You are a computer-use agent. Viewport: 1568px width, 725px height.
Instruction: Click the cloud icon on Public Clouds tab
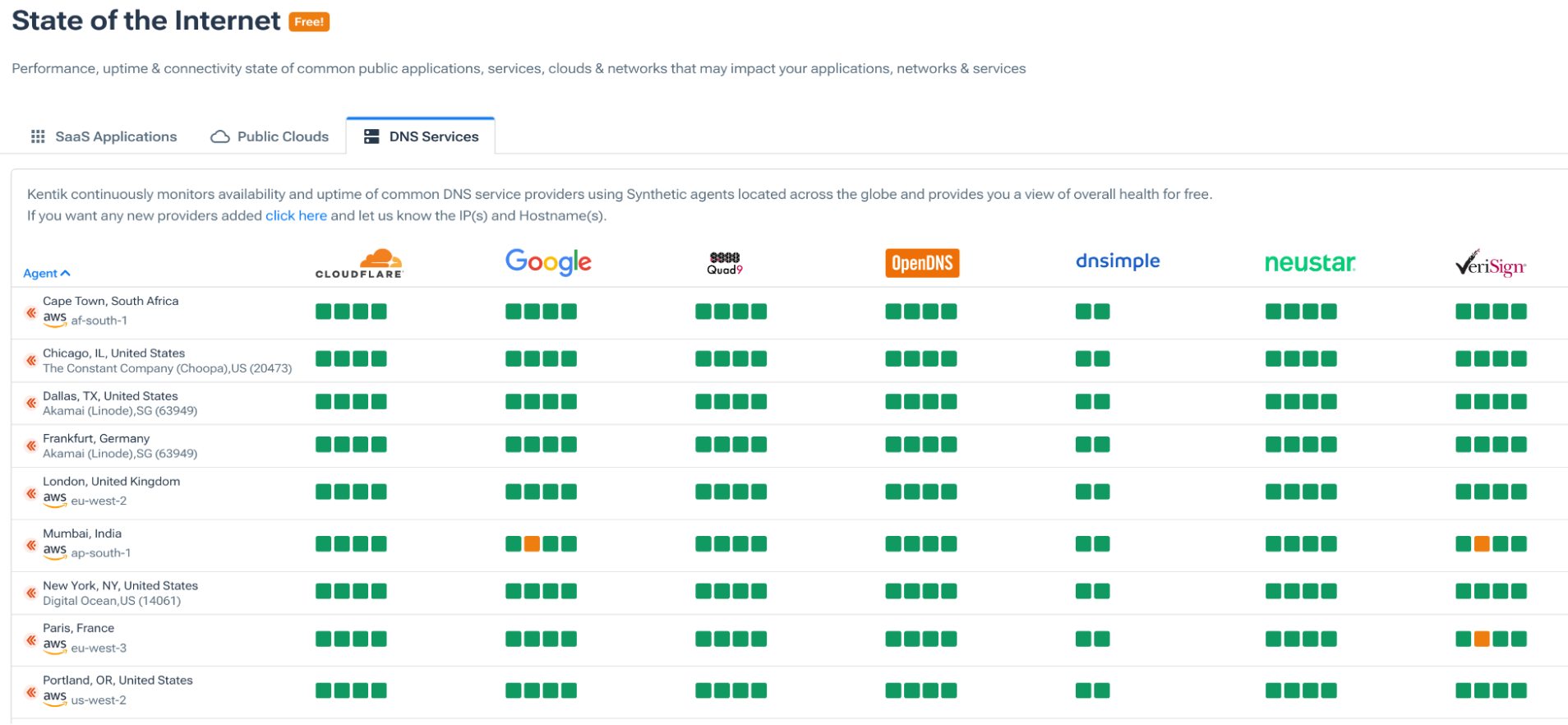pyautogui.click(x=220, y=136)
